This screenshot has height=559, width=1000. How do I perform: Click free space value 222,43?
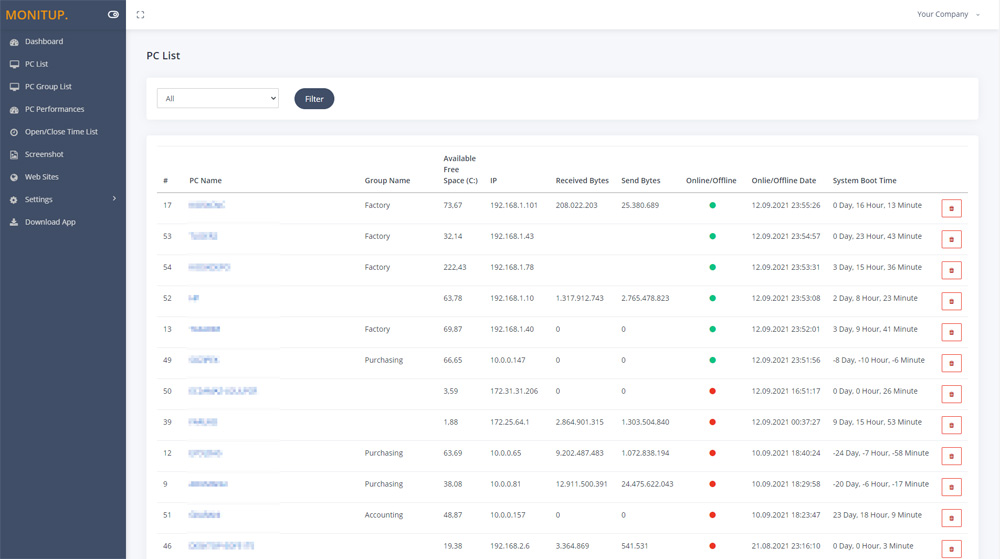(455, 267)
